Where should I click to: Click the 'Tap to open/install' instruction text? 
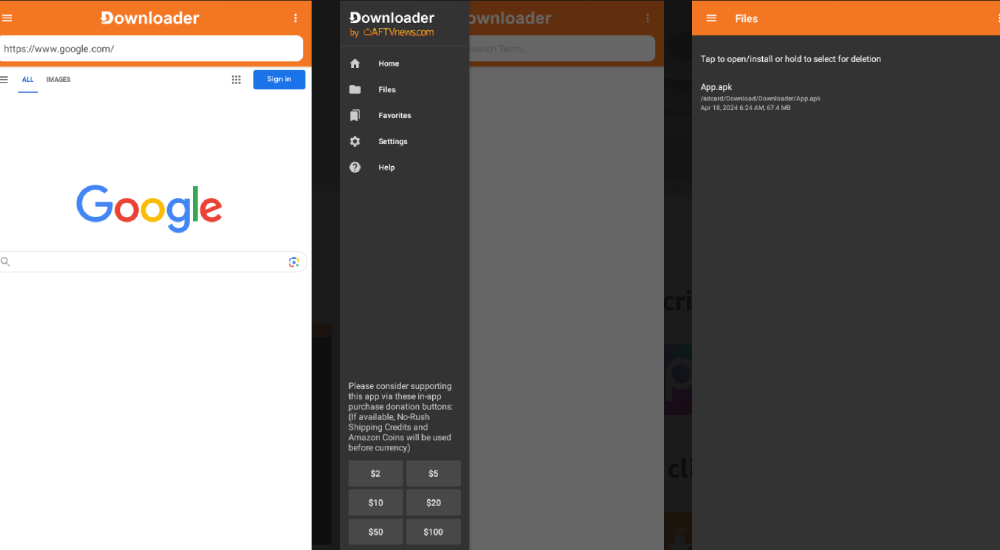(791, 59)
